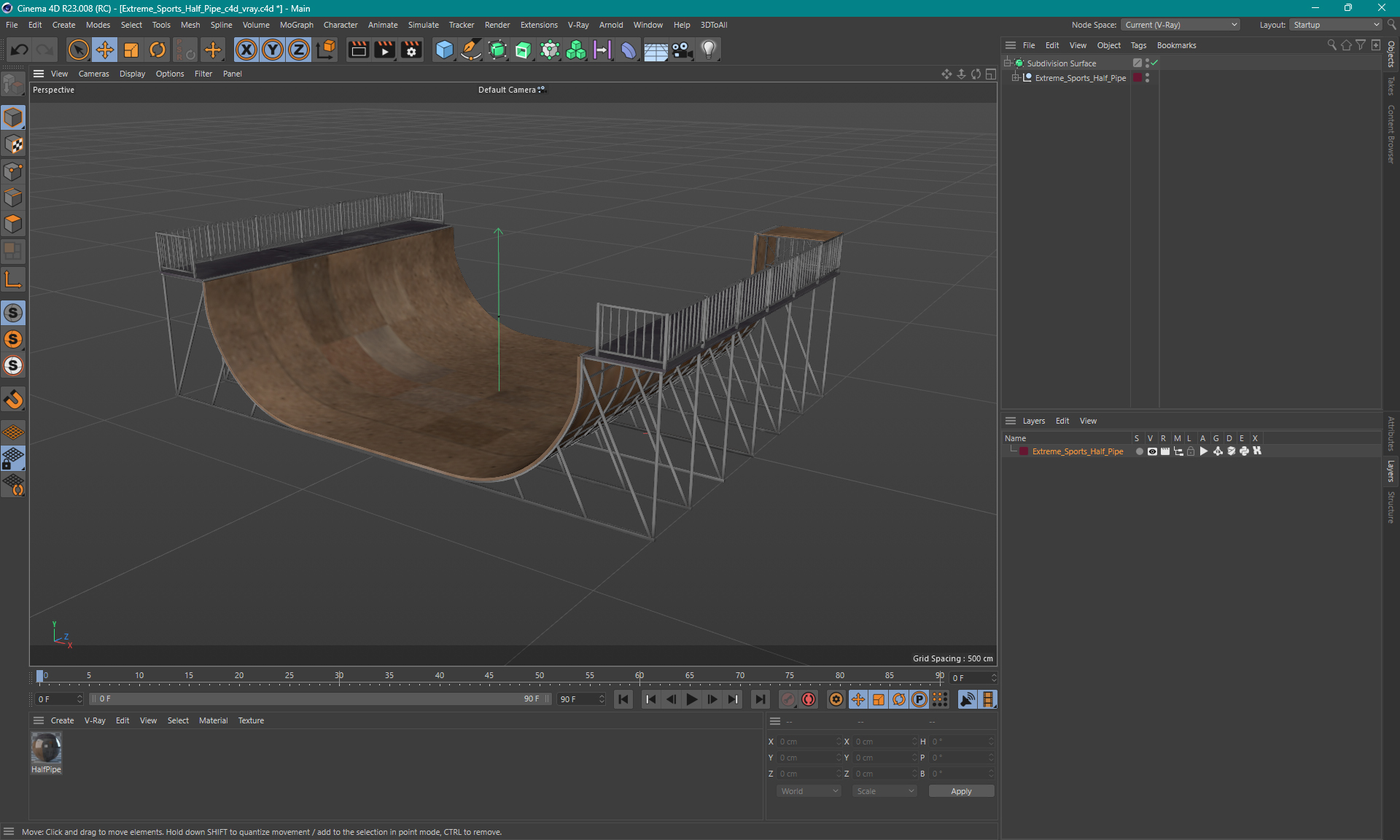Image resolution: width=1400 pixels, height=840 pixels.
Task: Toggle layer visibility eye for Extreme_Sports_Half_Pipe
Action: tap(1152, 451)
